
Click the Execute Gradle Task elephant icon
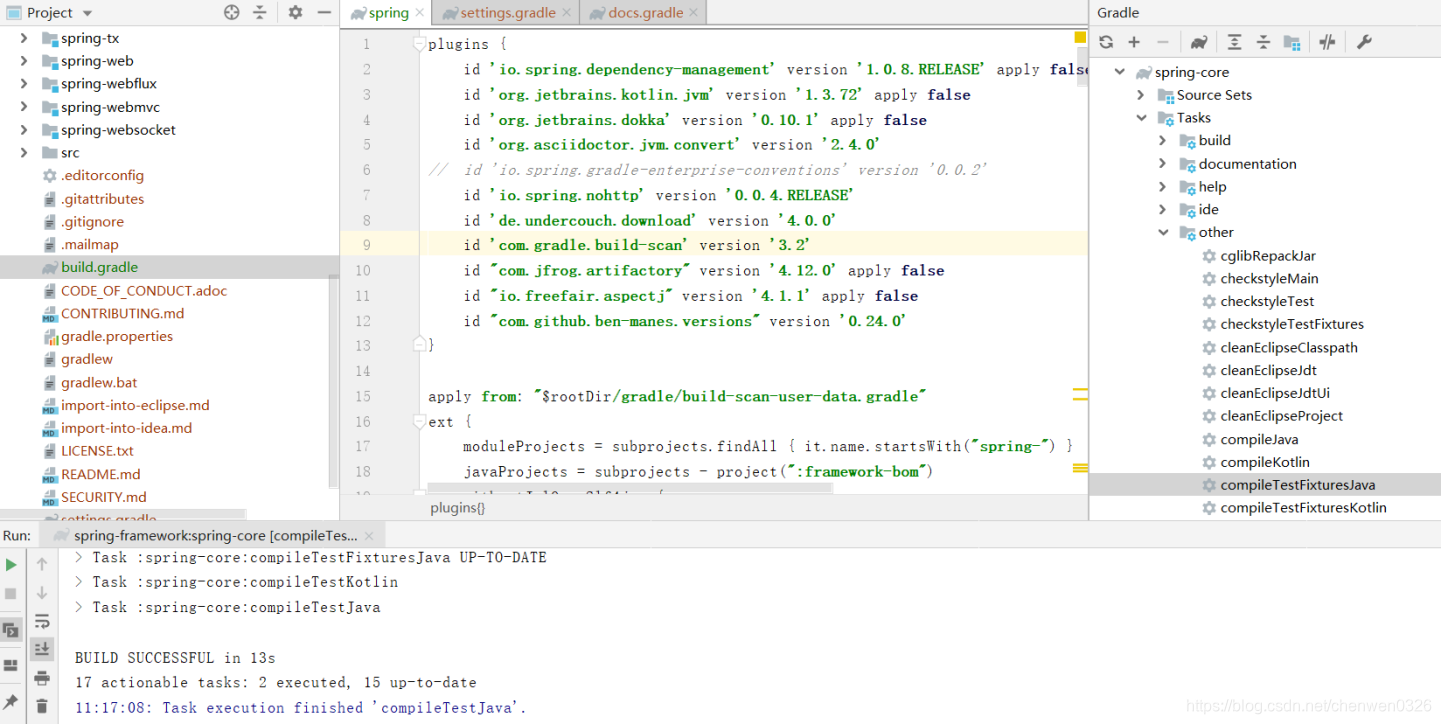[1198, 42]
